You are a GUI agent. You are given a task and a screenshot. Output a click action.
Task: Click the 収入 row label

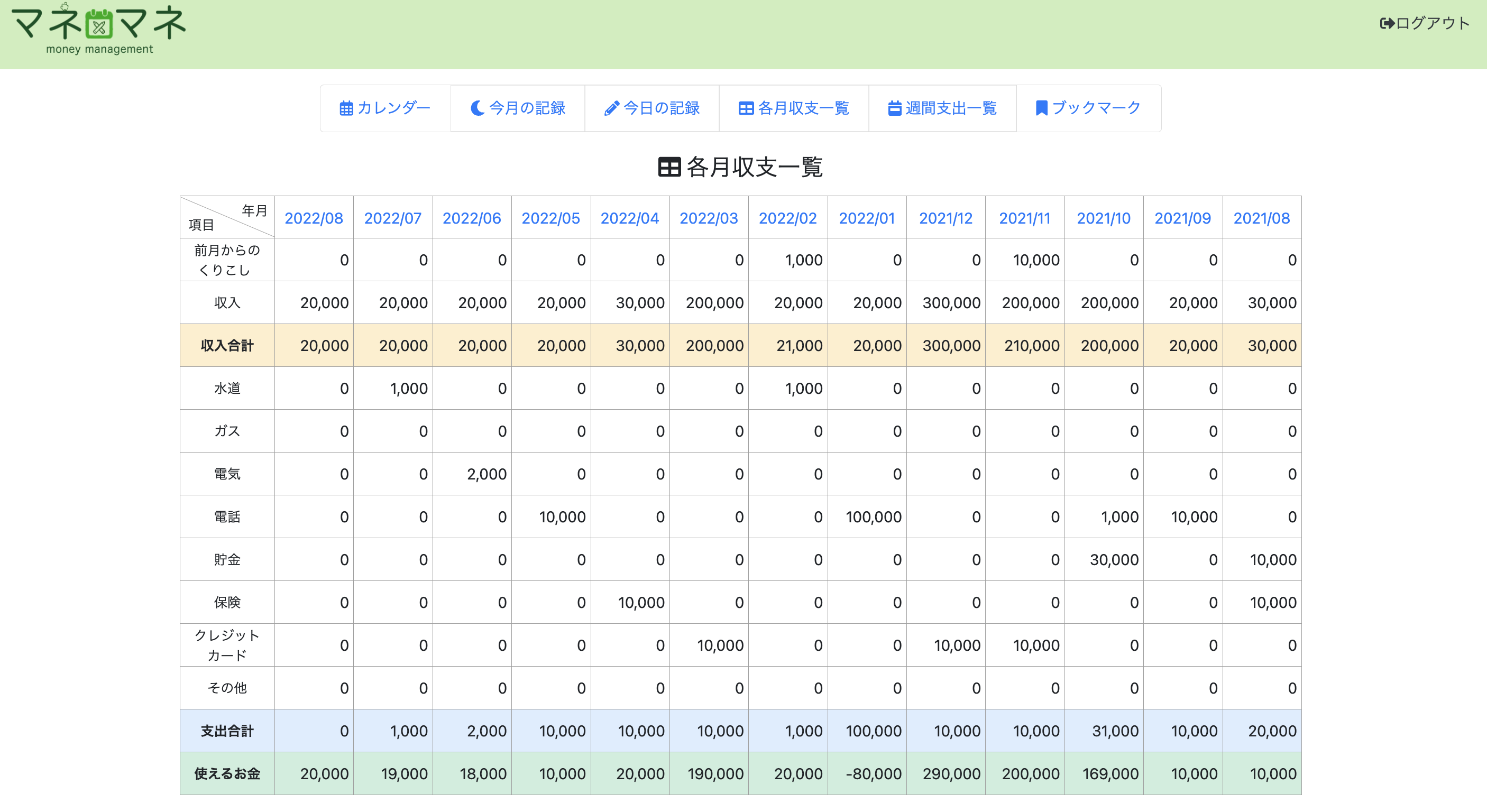coord(227,303)
